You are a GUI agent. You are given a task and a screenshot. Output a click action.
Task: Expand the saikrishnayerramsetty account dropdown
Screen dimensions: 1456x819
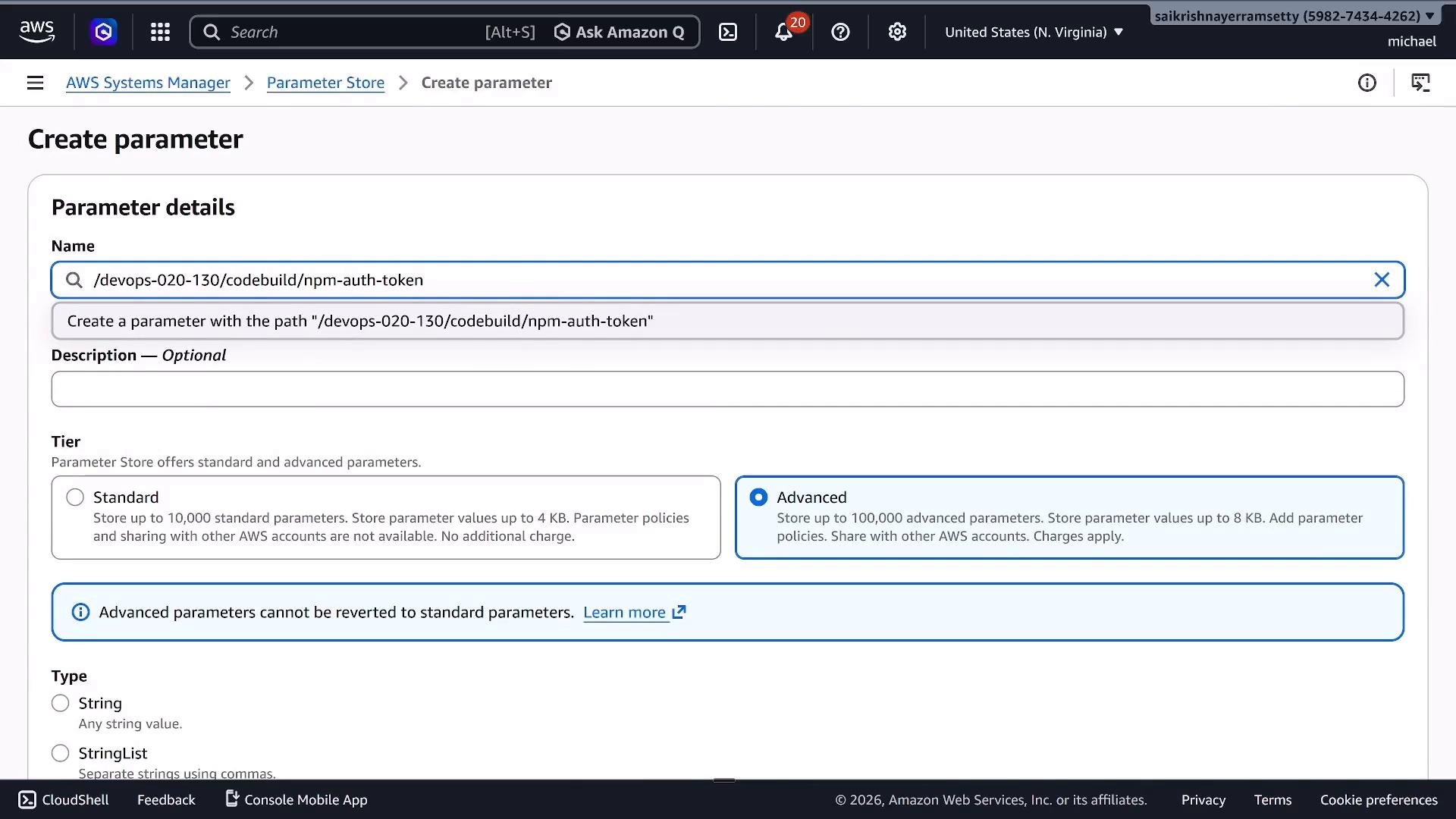[1294, 16]
